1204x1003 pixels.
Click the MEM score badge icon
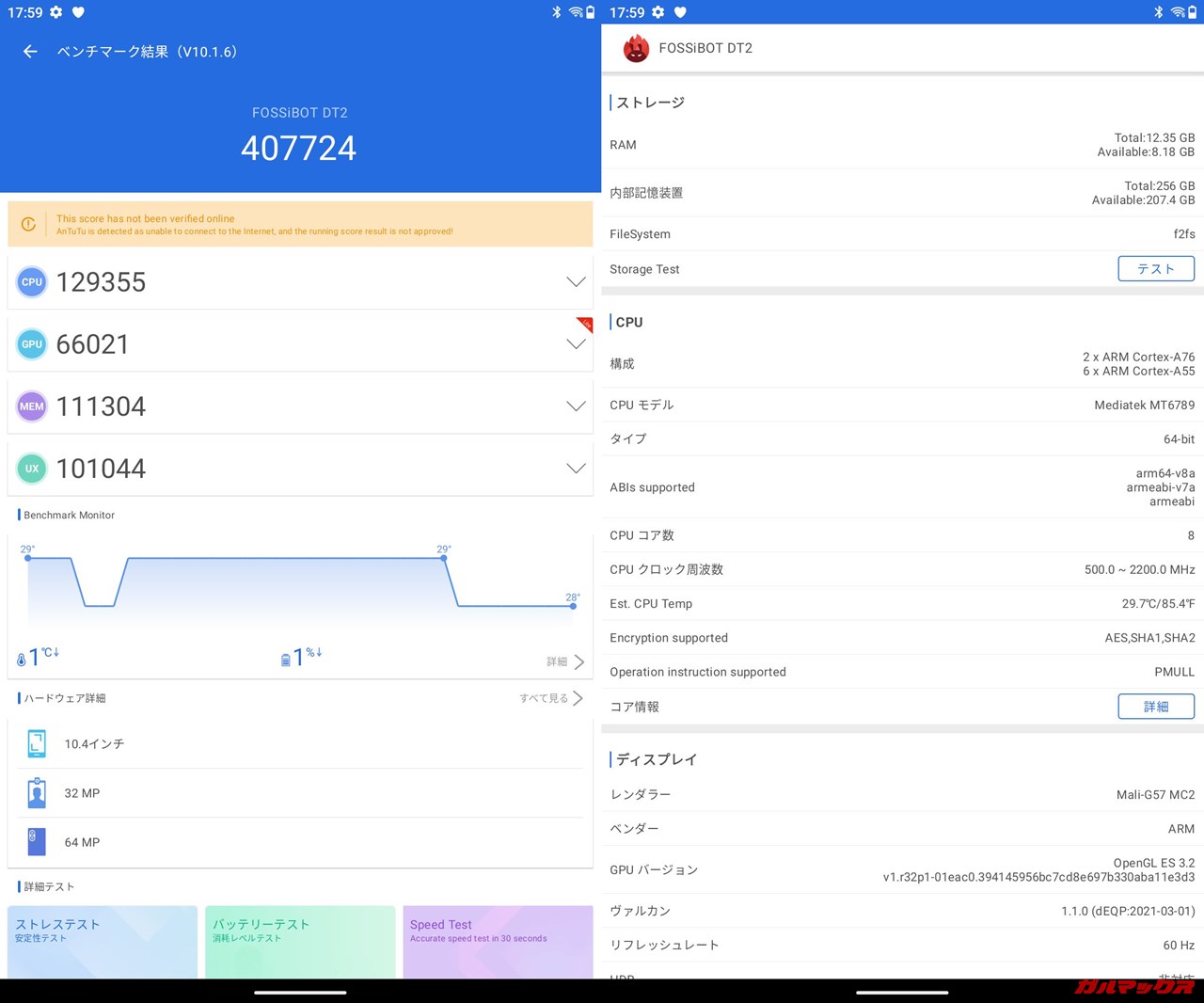(x=32, y=406)
